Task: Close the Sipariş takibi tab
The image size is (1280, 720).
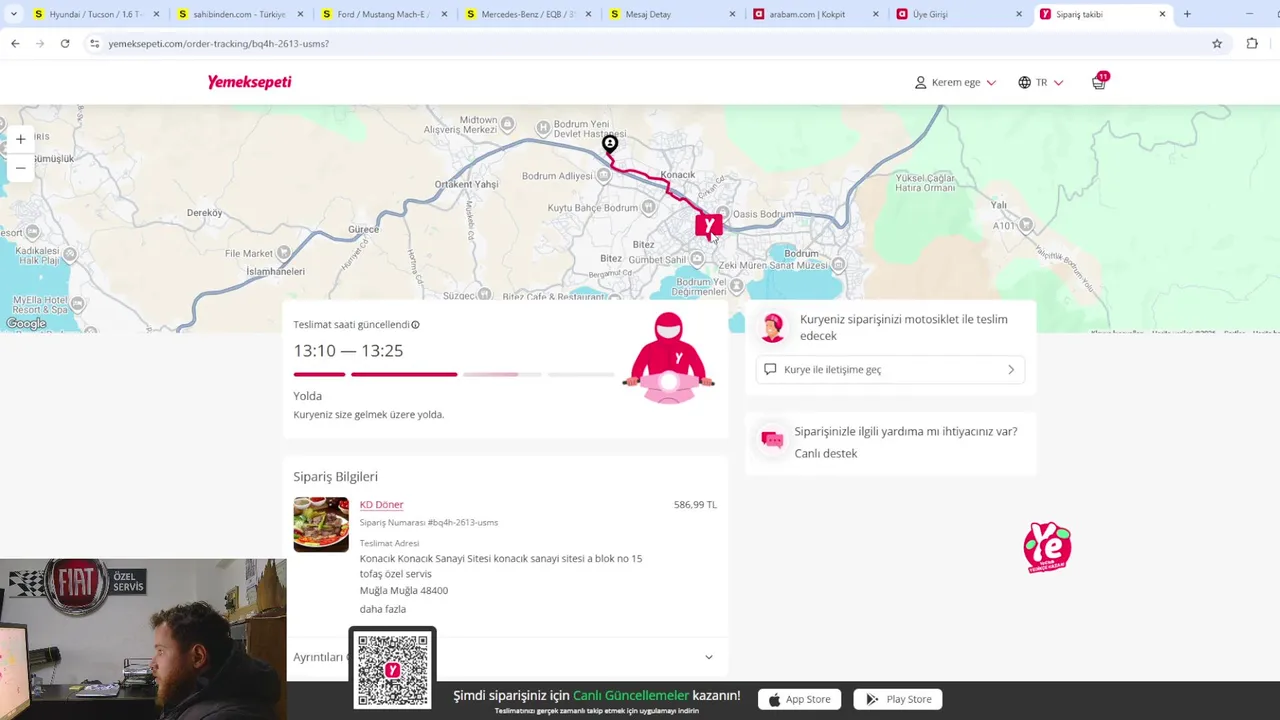Action: (x=1162, y=14)
